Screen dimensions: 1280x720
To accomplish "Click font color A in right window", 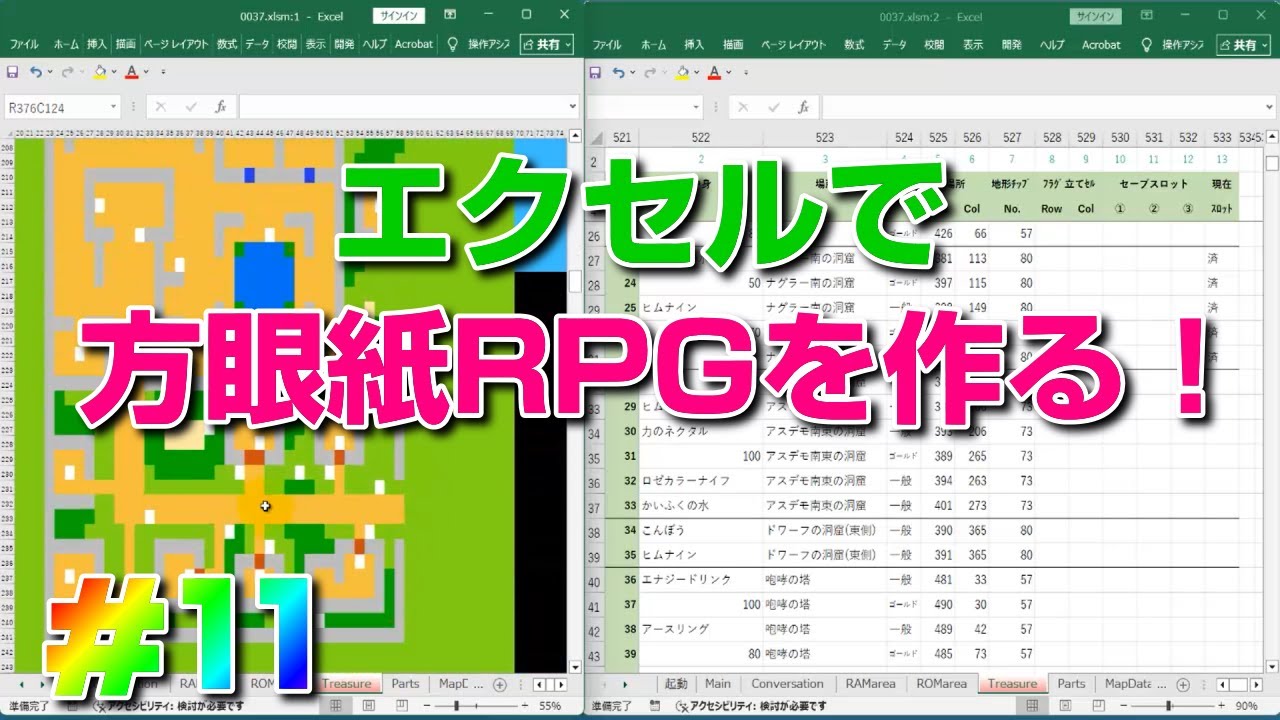I will click(x=713, y=72).
